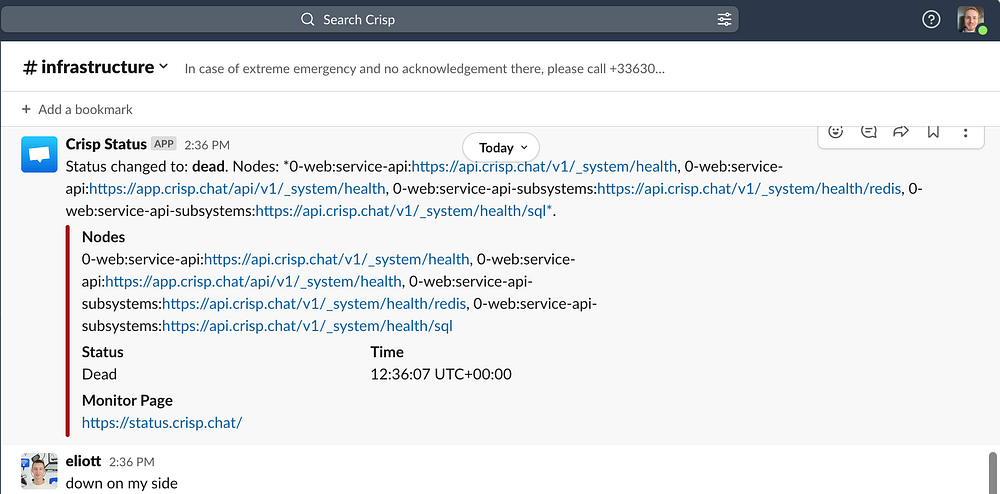Open the status.crisp.chat monitor page link

162,422
